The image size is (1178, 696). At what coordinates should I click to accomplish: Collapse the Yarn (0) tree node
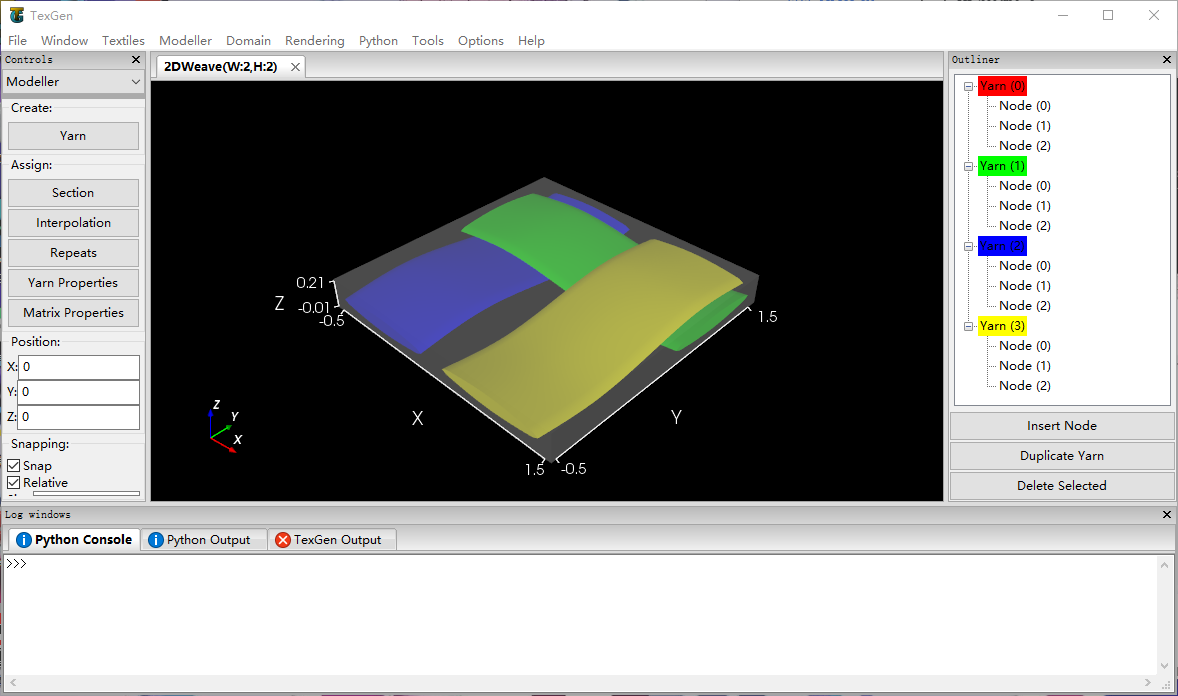pyautogui.click(x=968, y=86)
